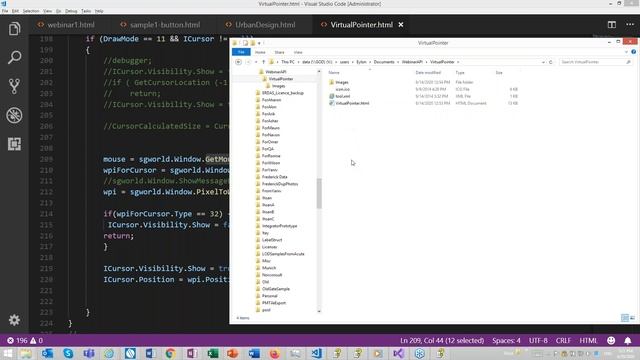The image size is (640, 360).
Task: Open notifications bell in status bar
Action: pyautogui.click(x=628, y=340)
